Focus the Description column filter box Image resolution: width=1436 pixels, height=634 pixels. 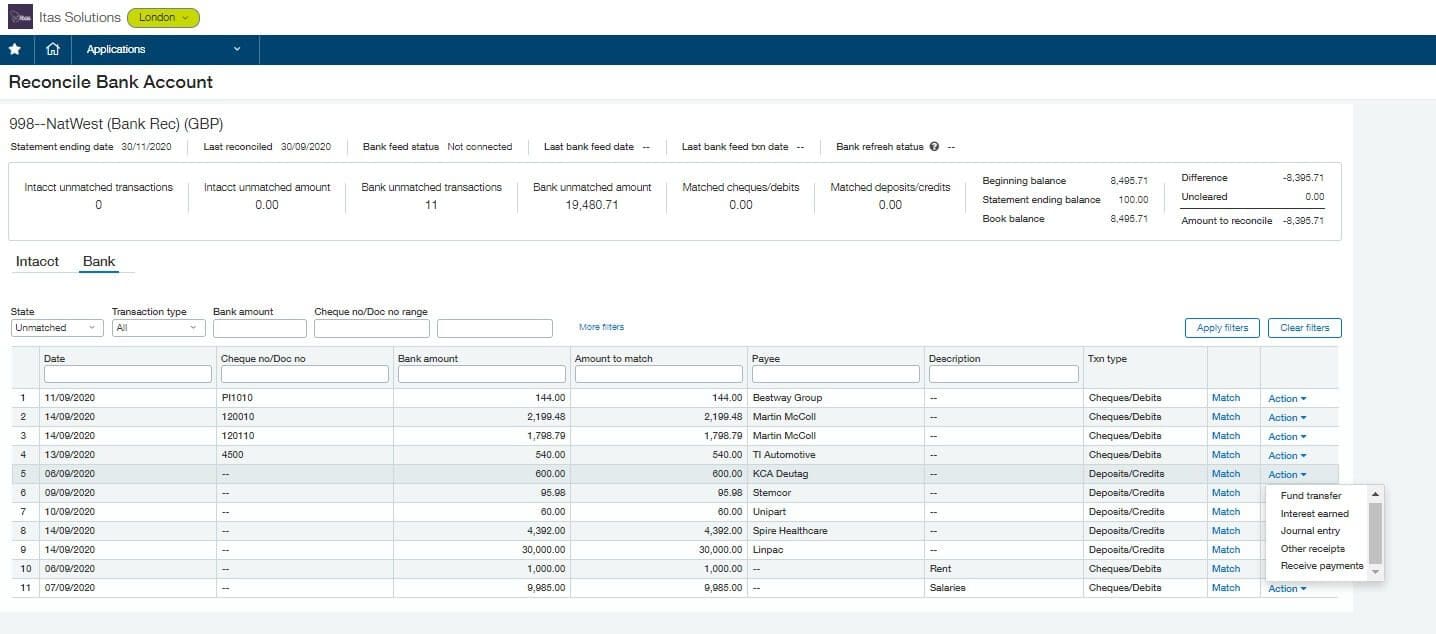(1004, 374)
